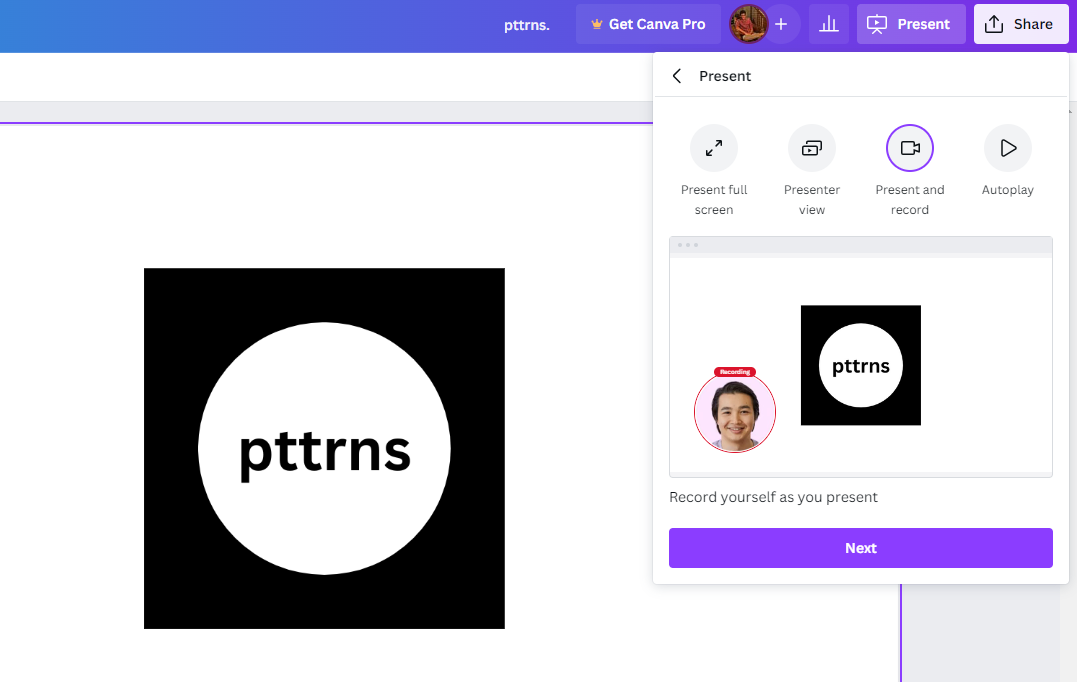This screenshot has width=1077, height=682.
Task: Choose the Presenter view icon
Action: point(812,148)
